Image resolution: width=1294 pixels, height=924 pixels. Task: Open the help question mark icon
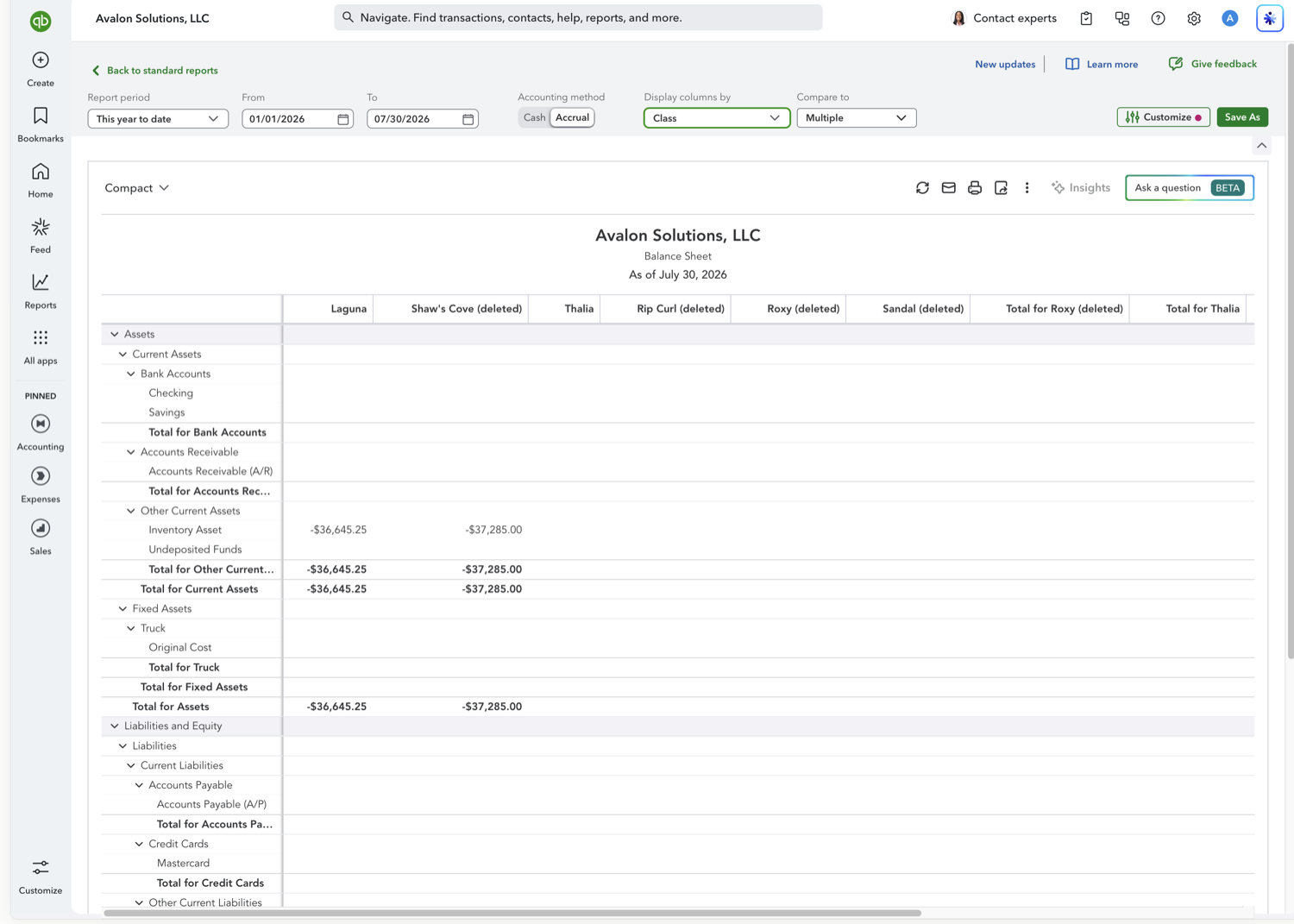[1158, 18]
